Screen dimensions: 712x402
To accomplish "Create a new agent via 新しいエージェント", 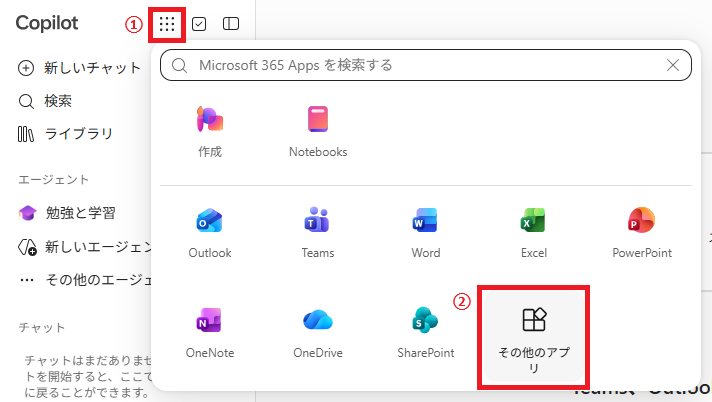I will point(84,247).
